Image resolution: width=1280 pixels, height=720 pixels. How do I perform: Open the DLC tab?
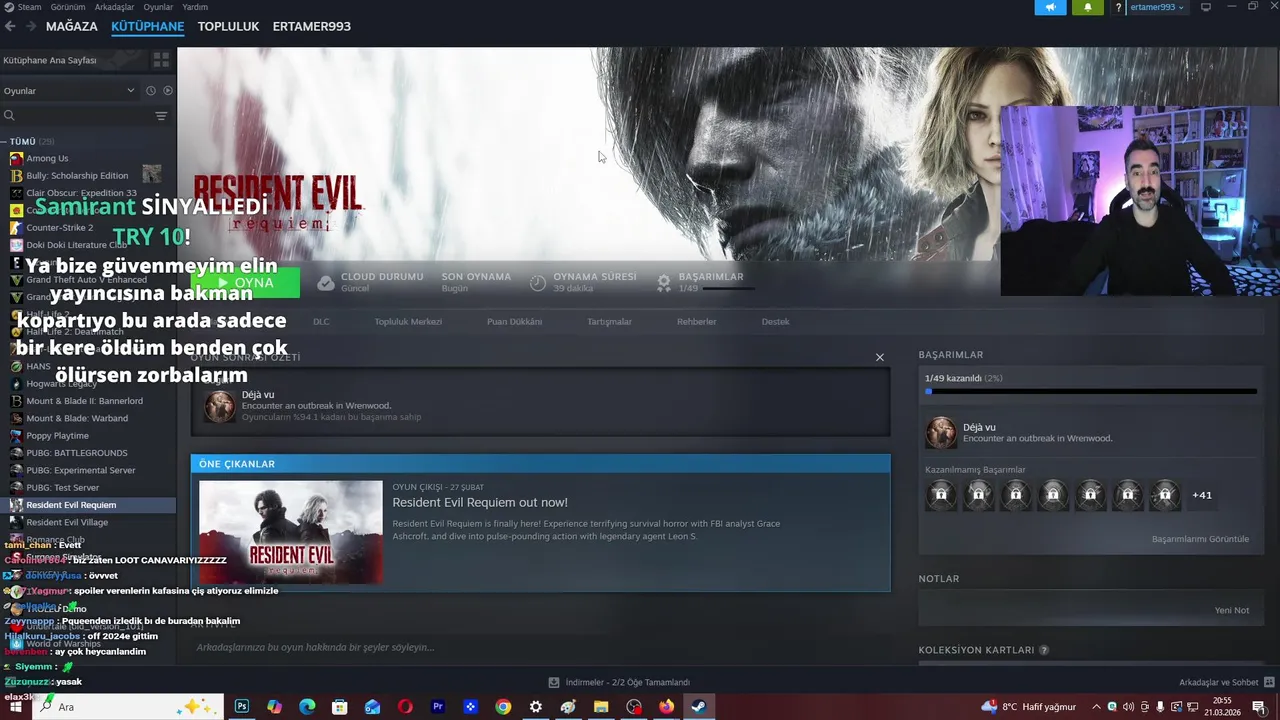click(x=321, y=322)
